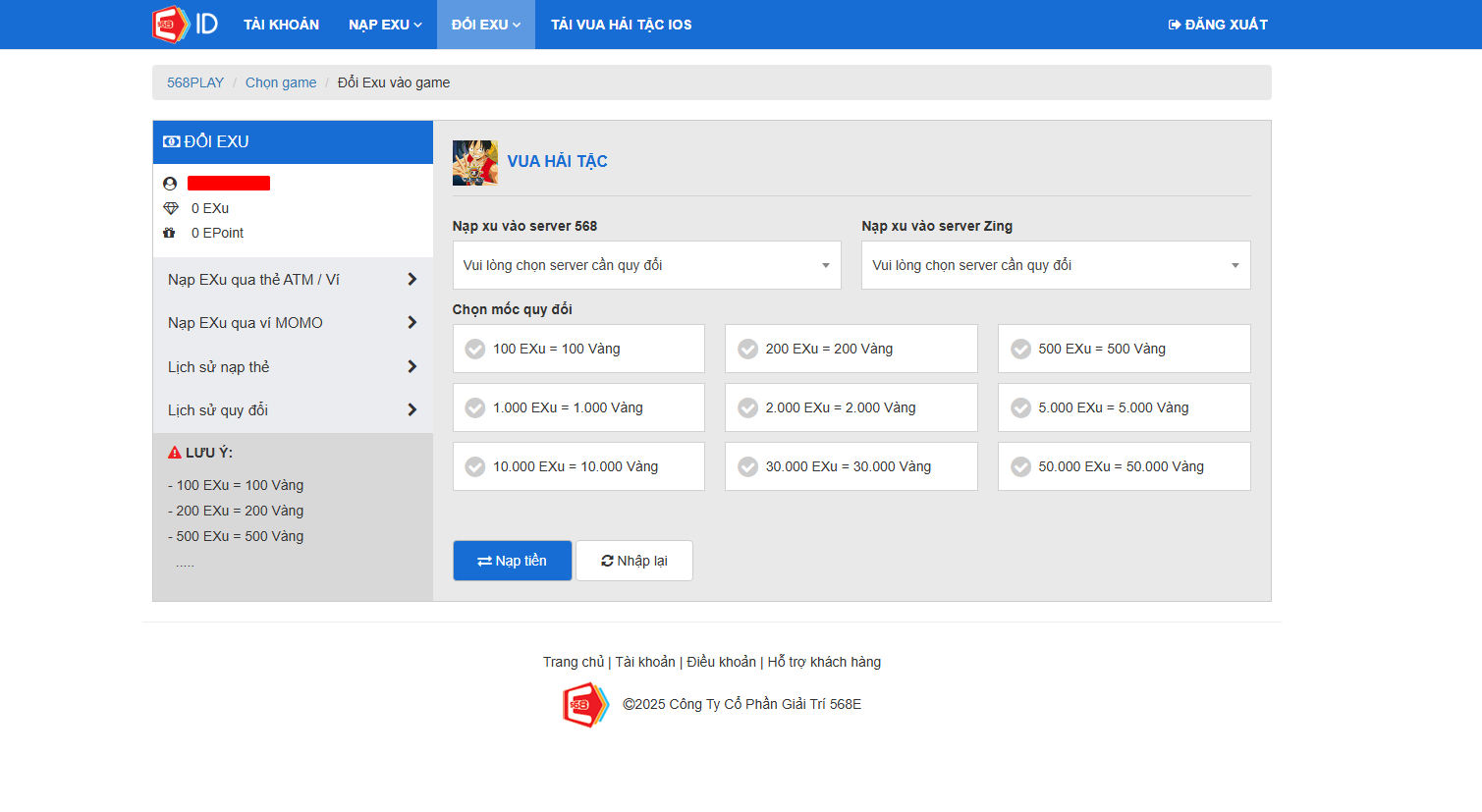
Task: Pick the 1.000 EXu = 1.000 Vàng option
Action: [x=578, y=407]
